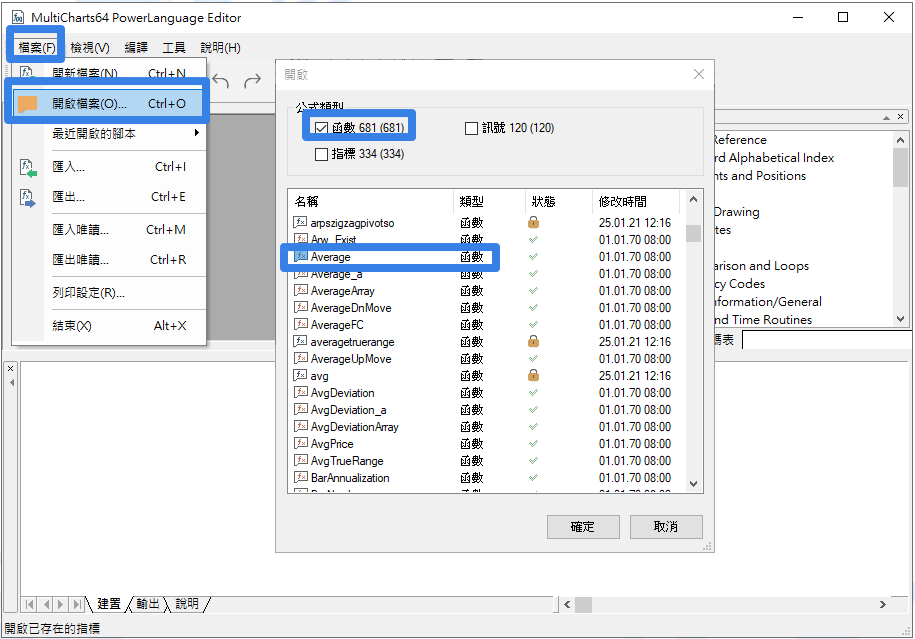Close the output pane with its X
The height and width of the screenshot is (639, 915).
(x=10, y=368)
